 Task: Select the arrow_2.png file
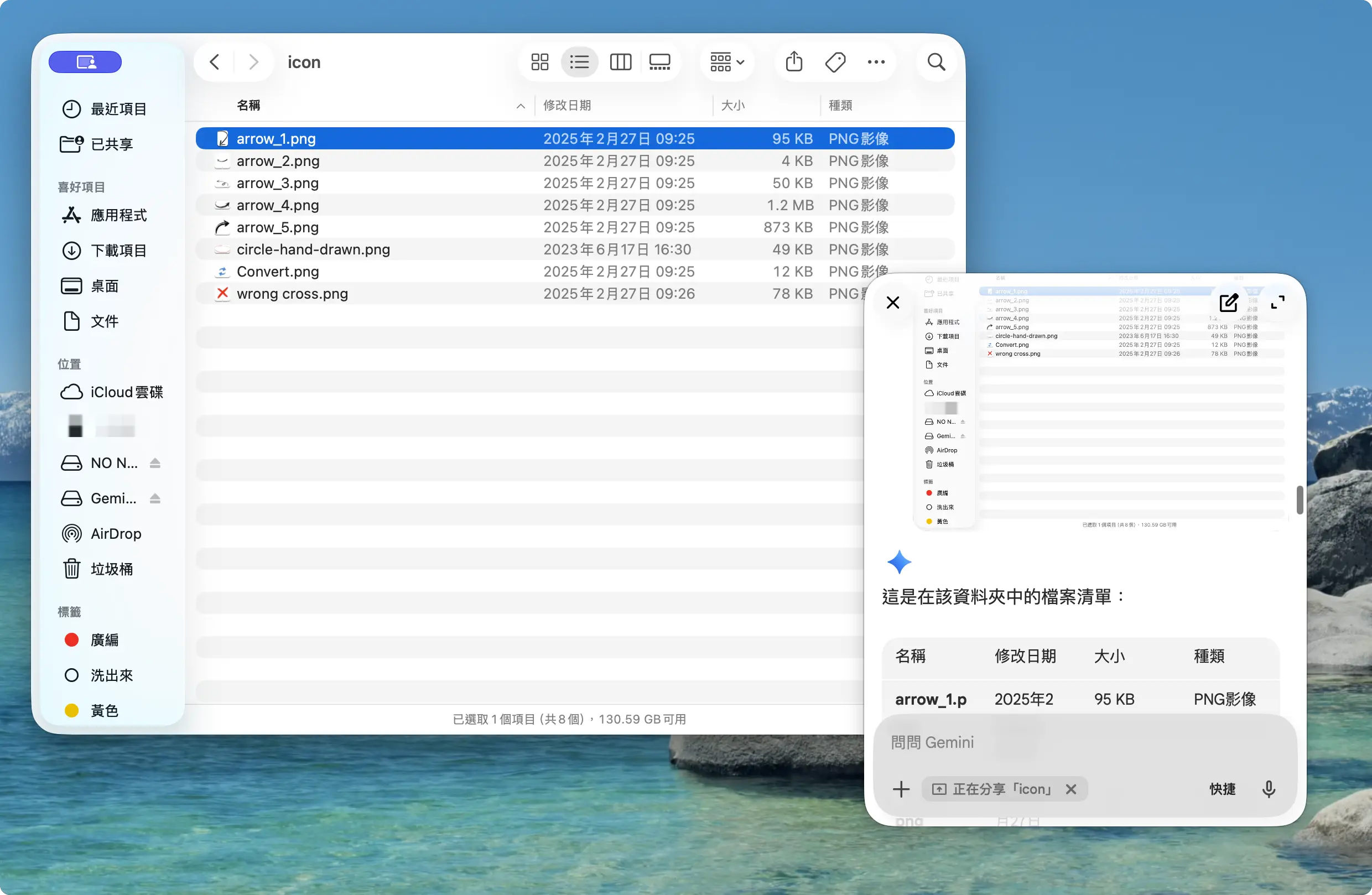tap(575, 161)
